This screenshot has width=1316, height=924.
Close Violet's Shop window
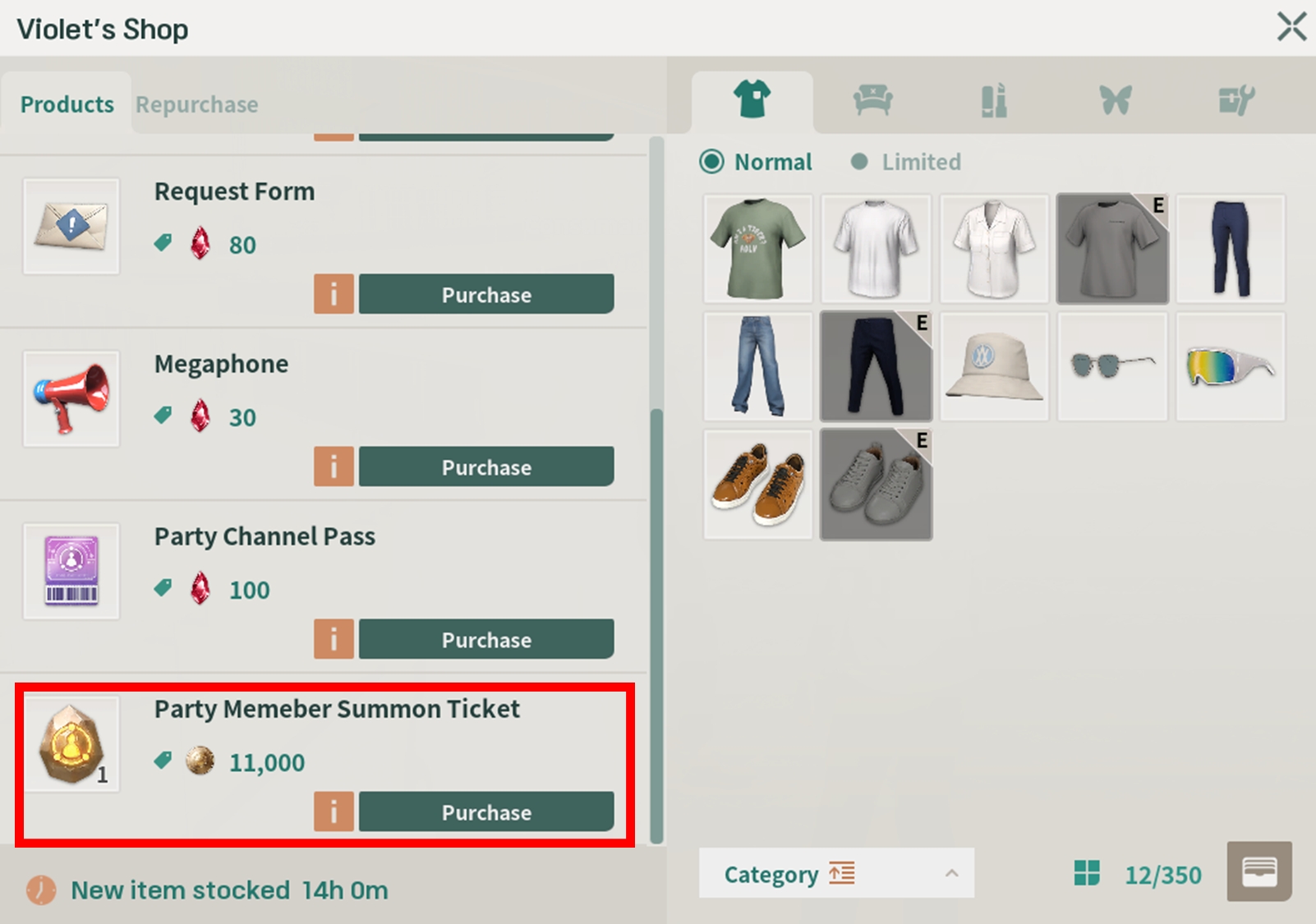point(1291,26)
